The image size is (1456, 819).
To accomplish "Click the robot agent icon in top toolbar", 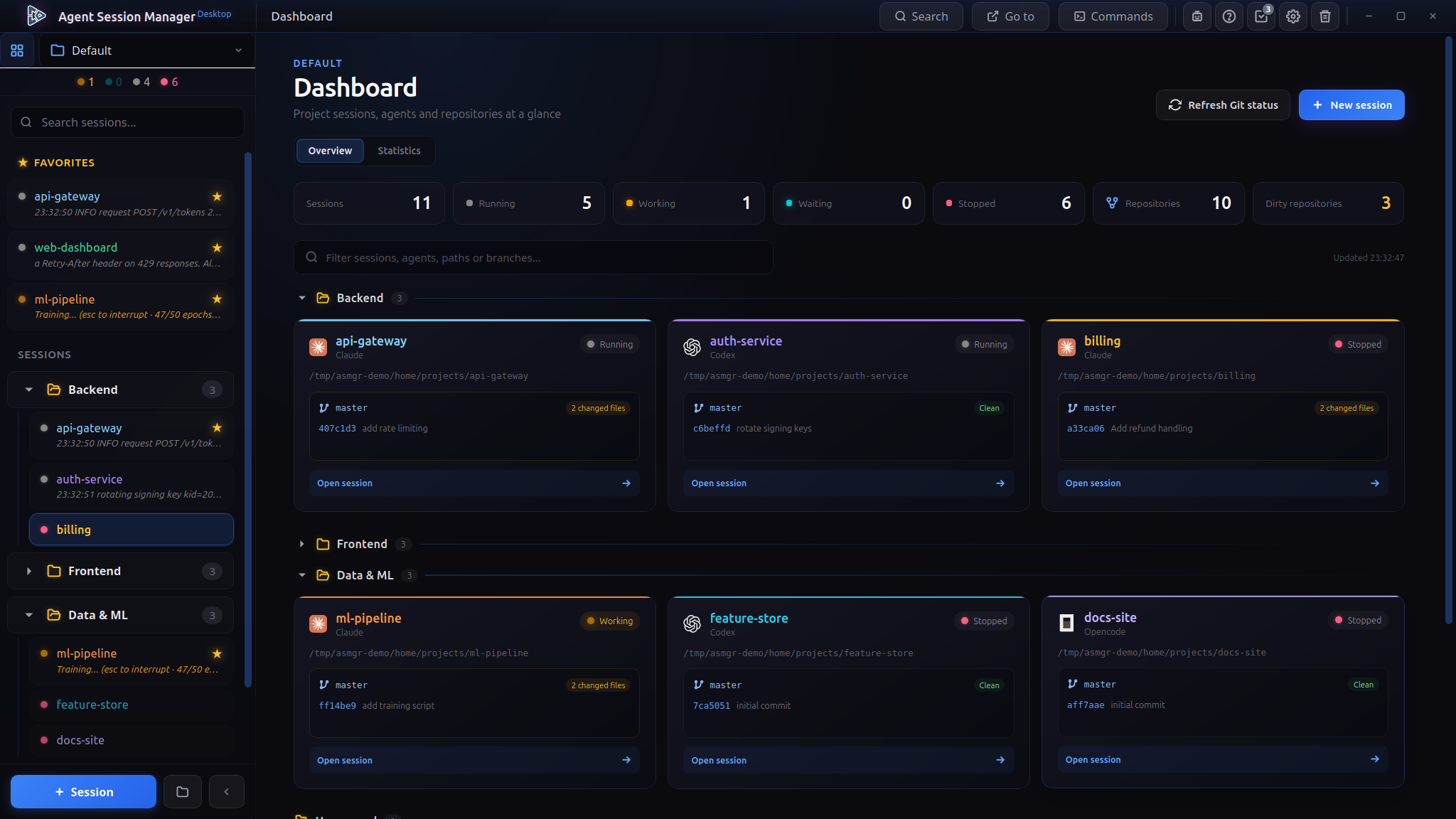I will pos(1197,16).
